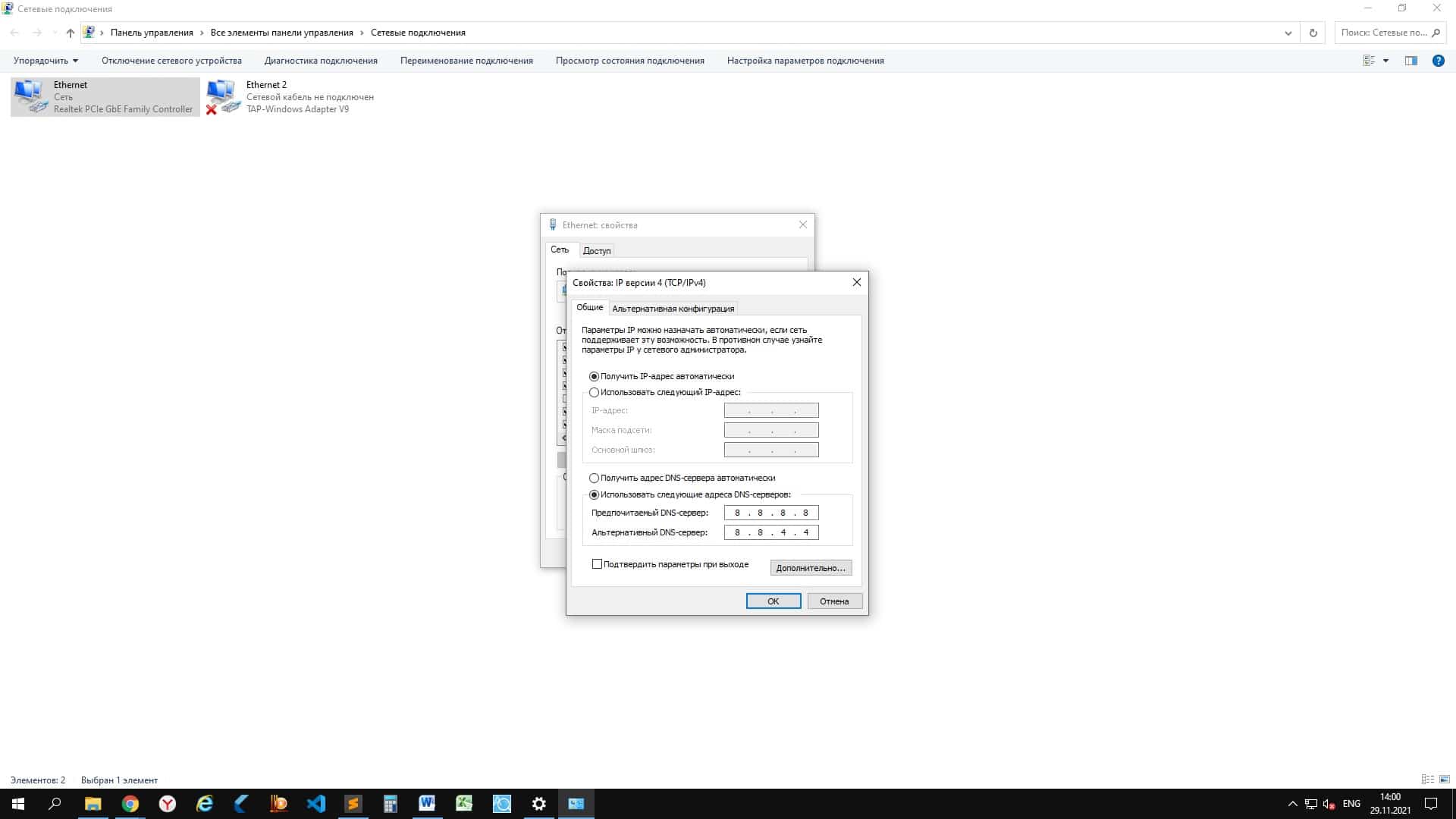Expand the Упорядочить dropdown menu

point(45,61)
